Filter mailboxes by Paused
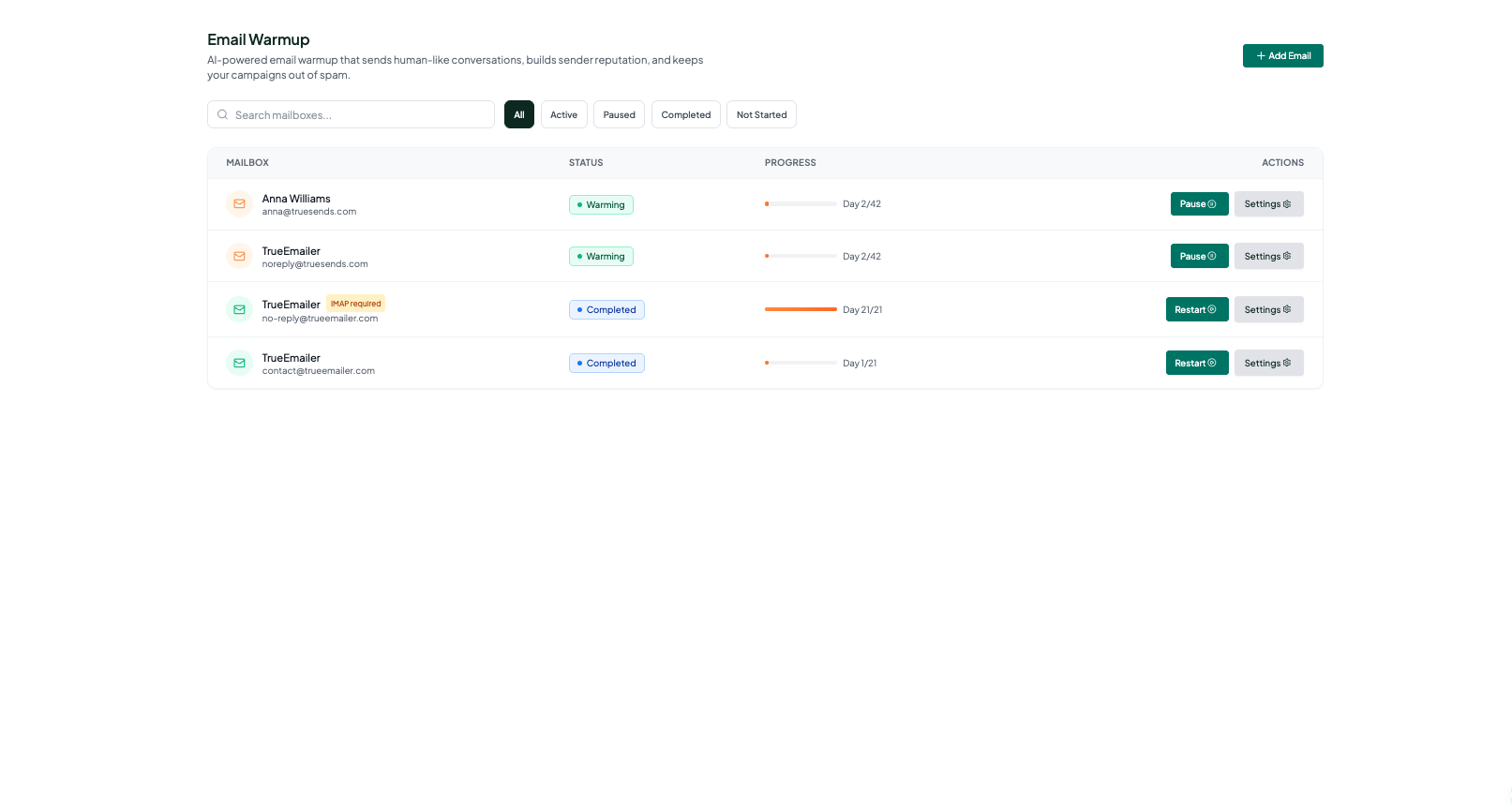The width and height of the screenshot is (1512, 805). 619,115
